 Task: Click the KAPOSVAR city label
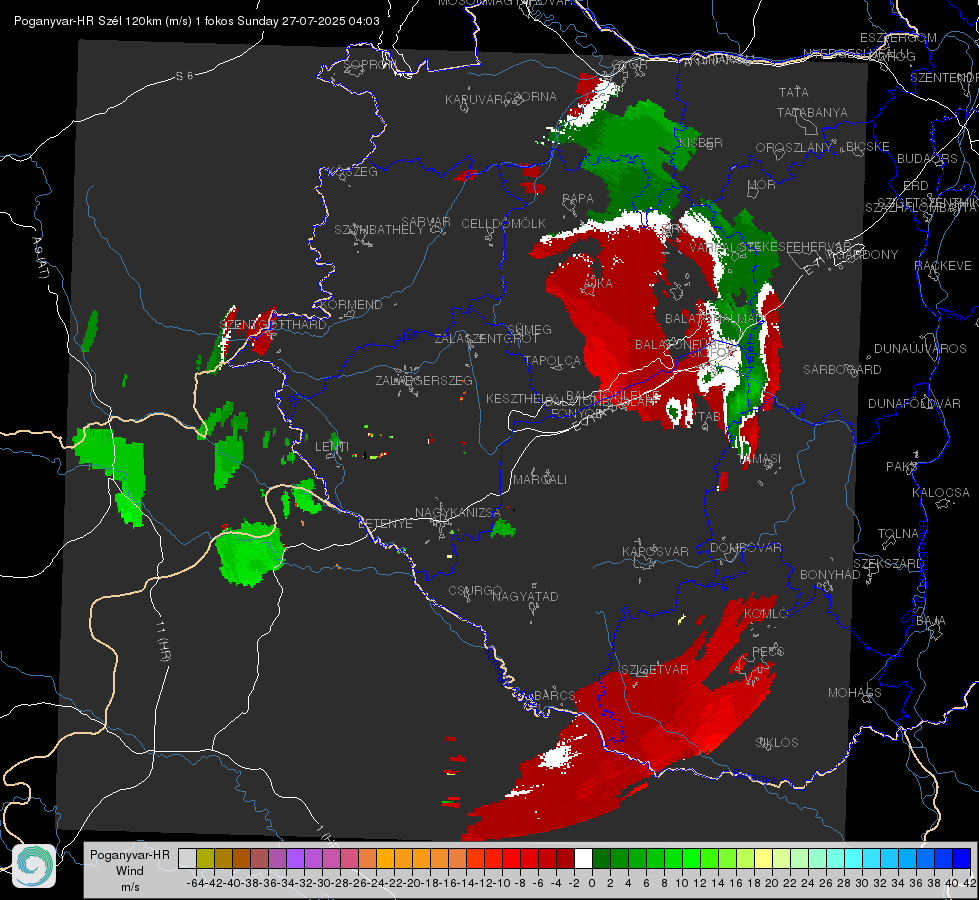point(655,552)
